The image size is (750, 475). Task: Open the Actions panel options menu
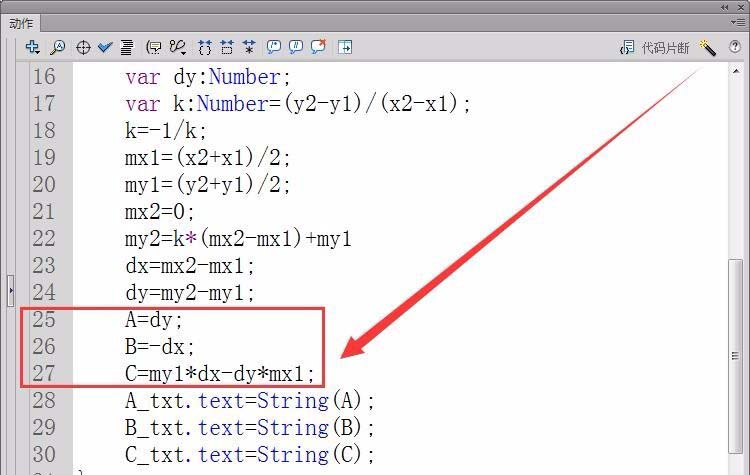[x=737, y=22]
